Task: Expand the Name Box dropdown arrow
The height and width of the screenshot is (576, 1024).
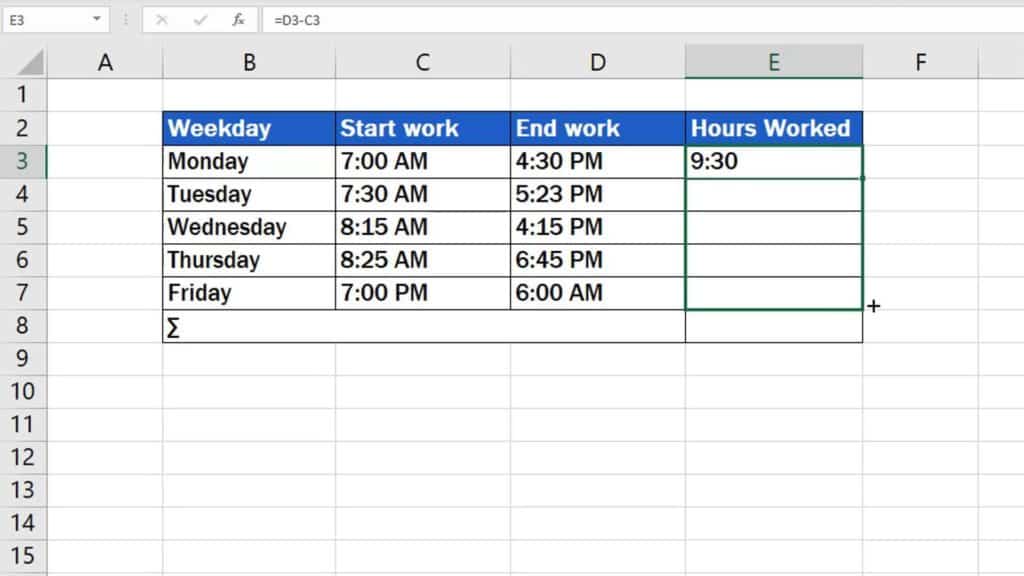Action: pyautogui.click(x=97, y=19)
